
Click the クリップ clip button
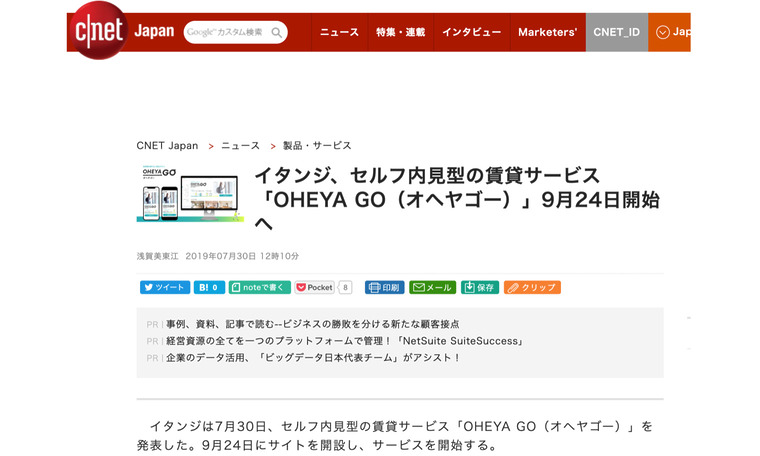531,287
